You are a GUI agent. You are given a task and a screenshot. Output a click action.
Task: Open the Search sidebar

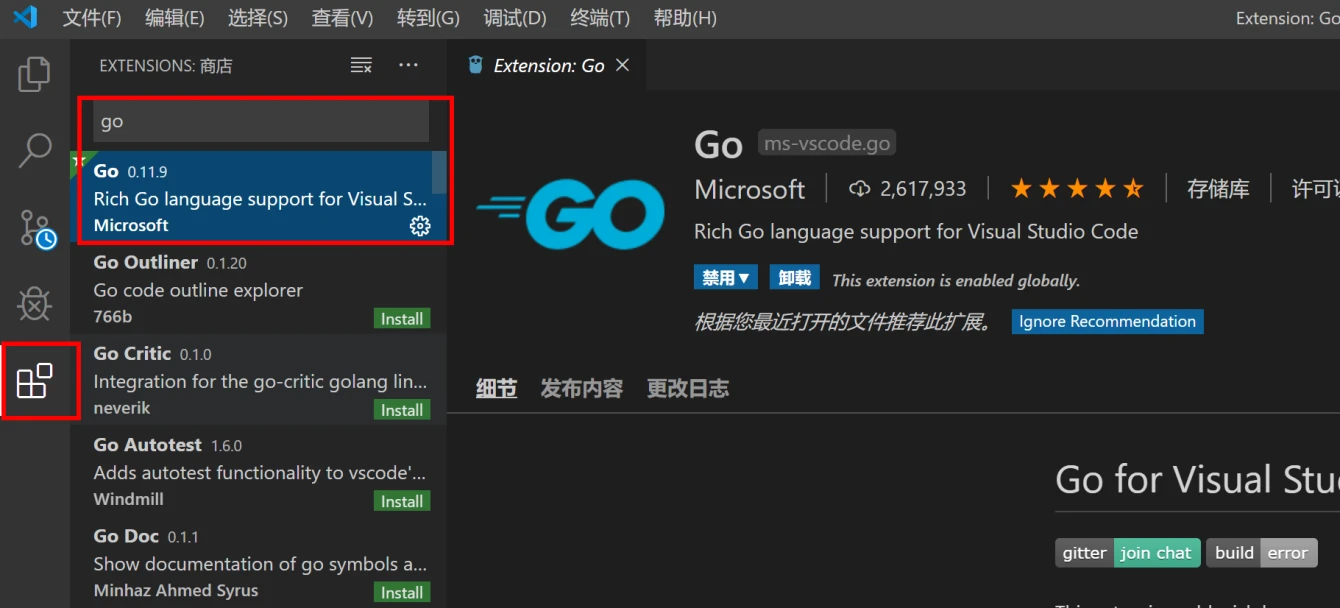click(35, 150)
